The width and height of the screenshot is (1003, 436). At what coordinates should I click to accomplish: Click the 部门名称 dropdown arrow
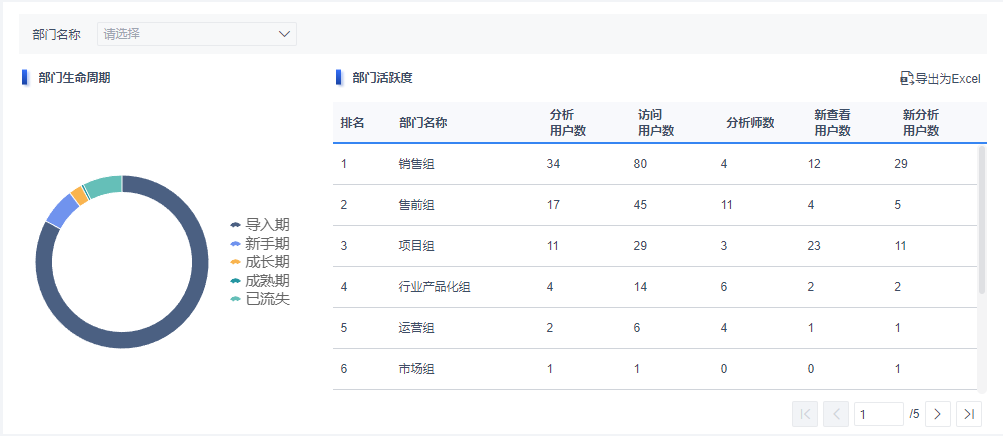[x=284, y=34]
